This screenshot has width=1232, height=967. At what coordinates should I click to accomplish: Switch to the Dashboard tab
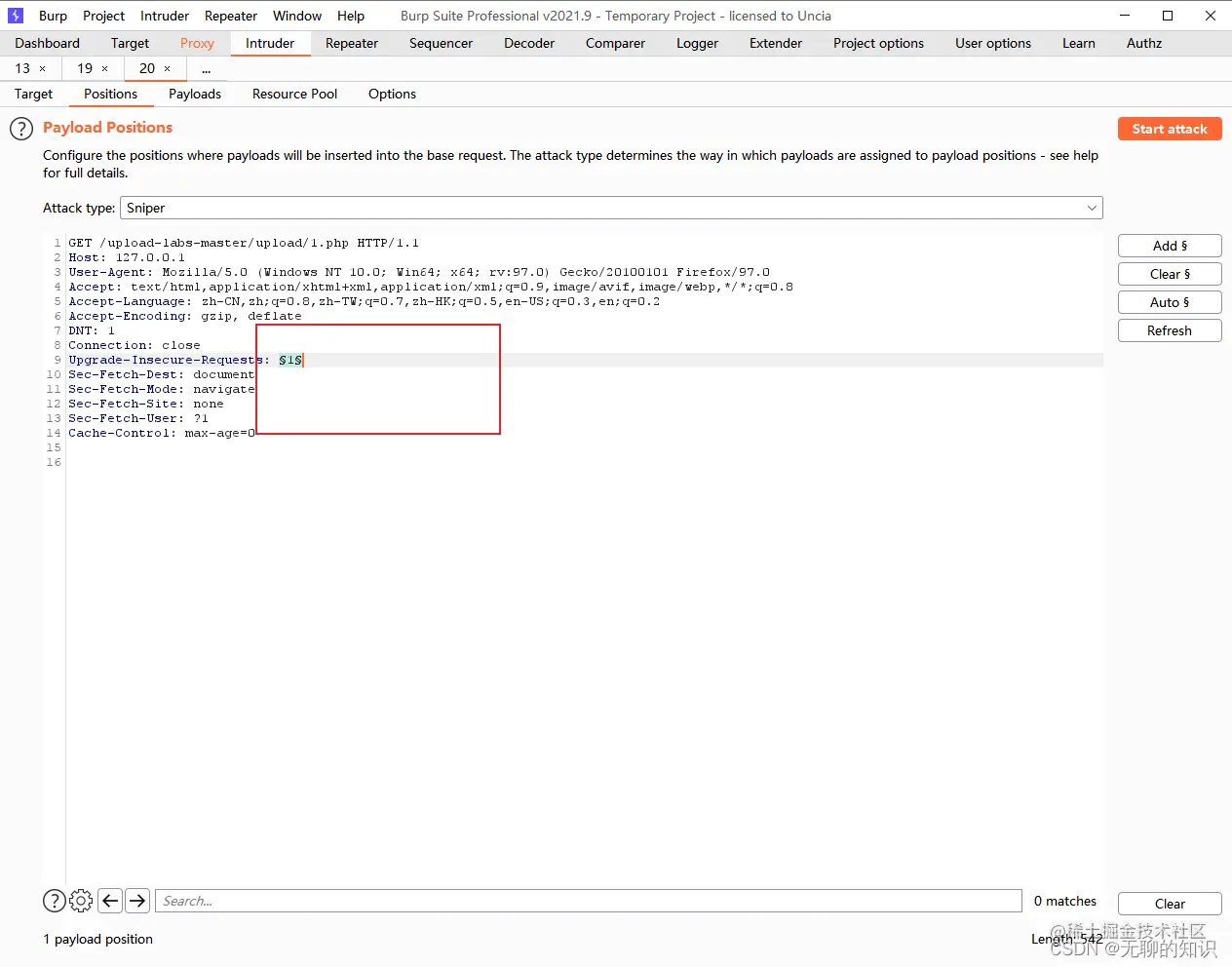coord(48,43)
